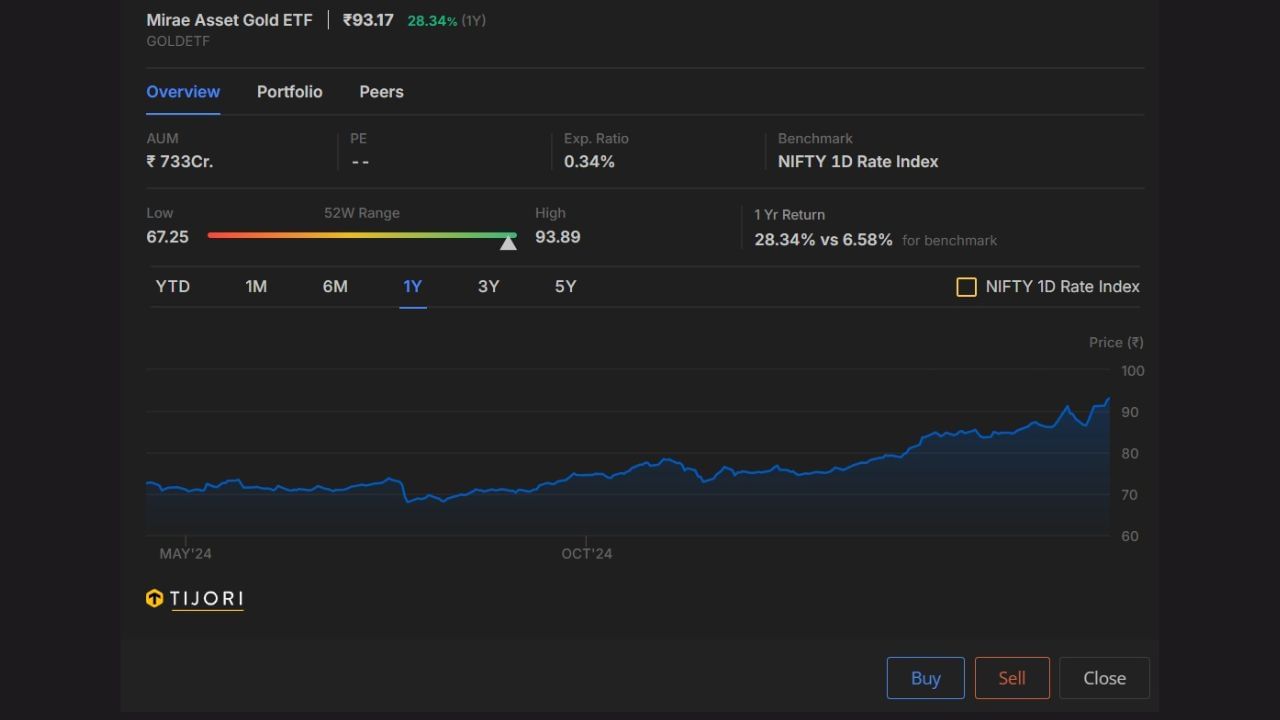Image resolution: width=1280 pixels, height=720 pixels.
Task: Click the Buy button
Action: [x=925, y=678]
